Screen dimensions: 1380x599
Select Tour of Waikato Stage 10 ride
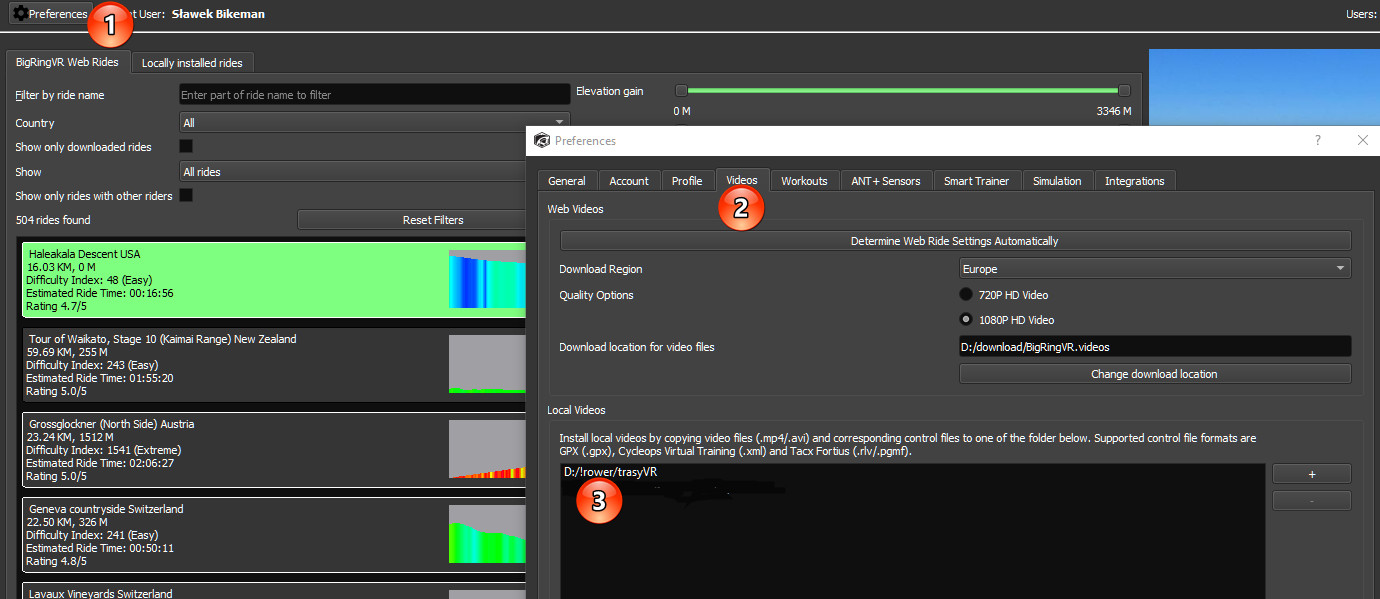click(x=274, y=365)
